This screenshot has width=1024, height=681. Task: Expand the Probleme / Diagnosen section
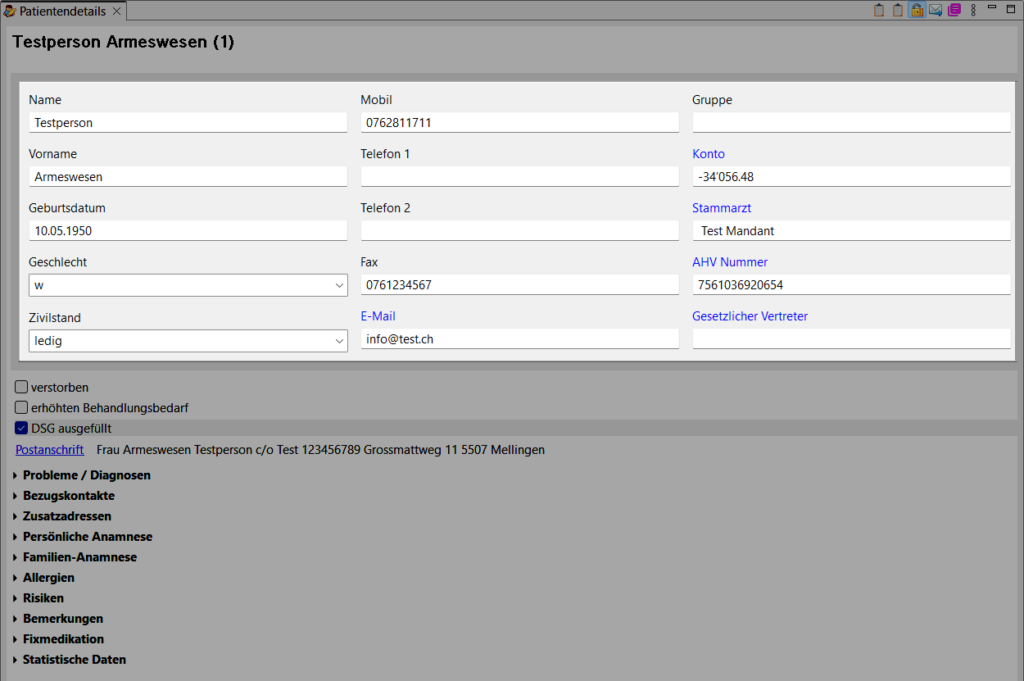pyautogui.click(x=87, y=475)
